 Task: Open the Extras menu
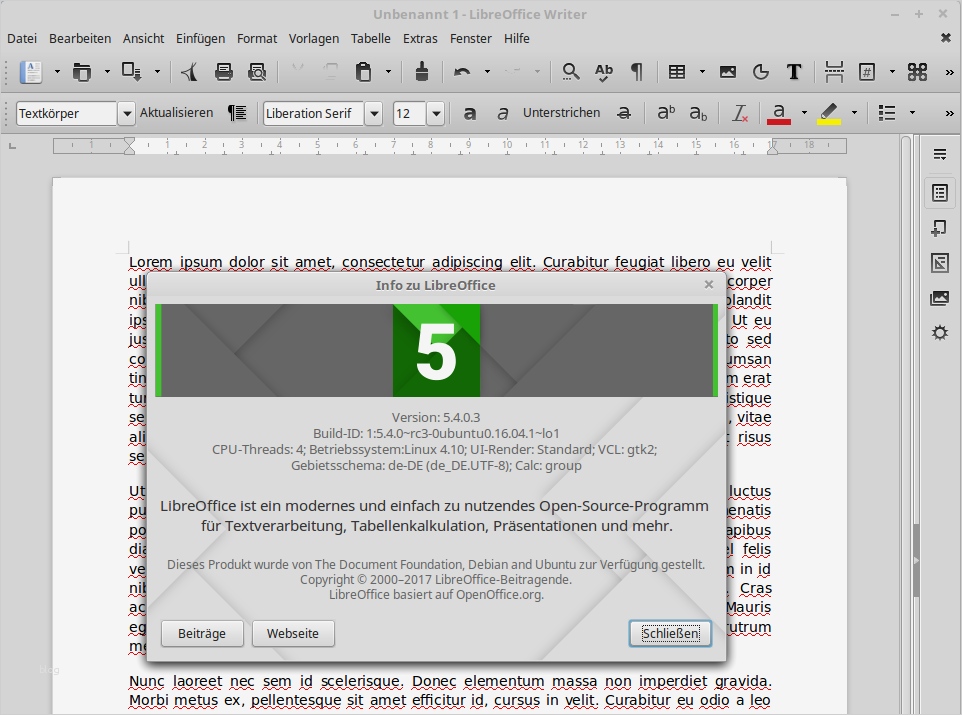click(420, 39)
